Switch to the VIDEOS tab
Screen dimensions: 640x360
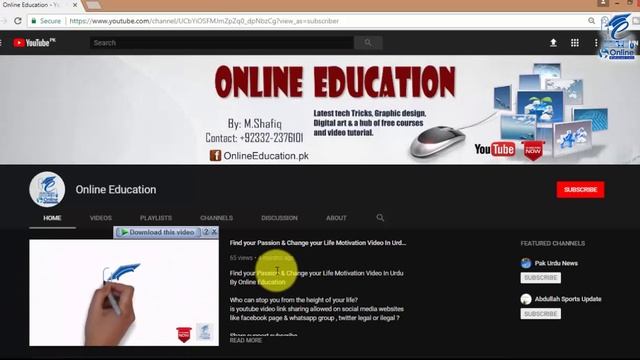coord(101,218)
